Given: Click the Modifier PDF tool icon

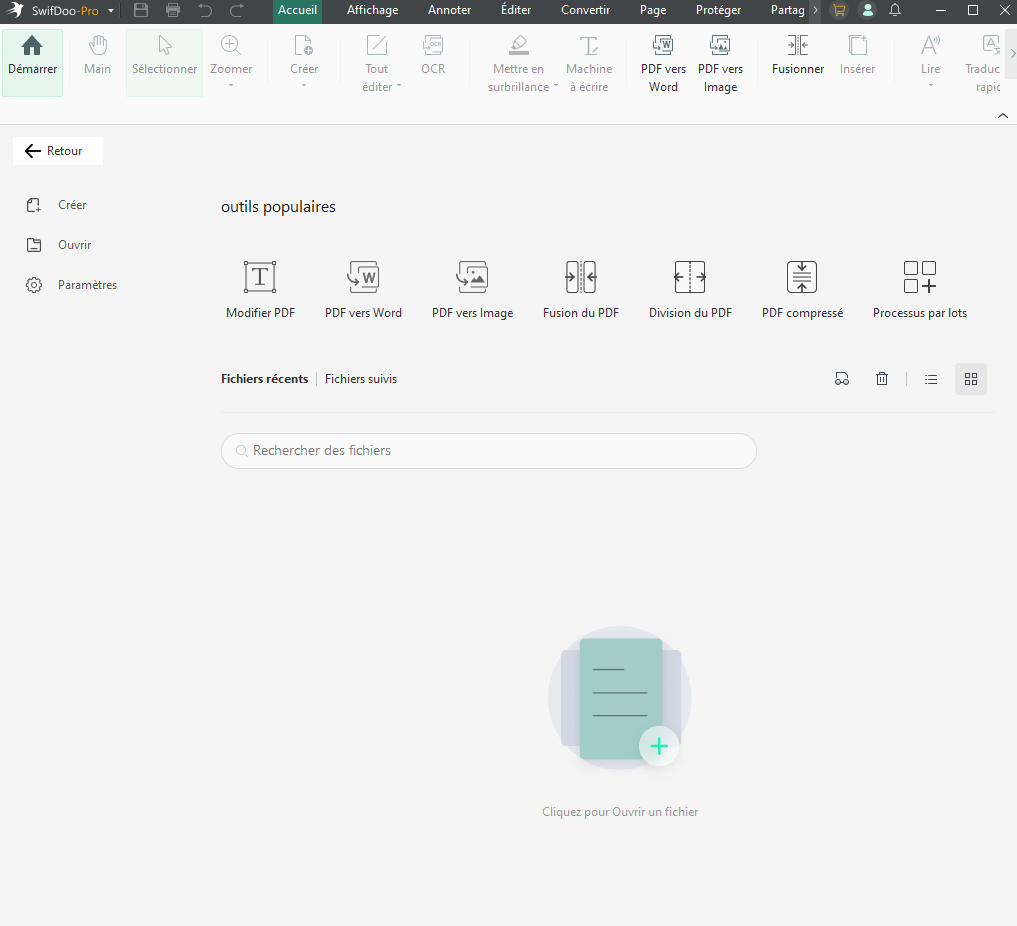Looking at the screenshot, I should [260, 277].
